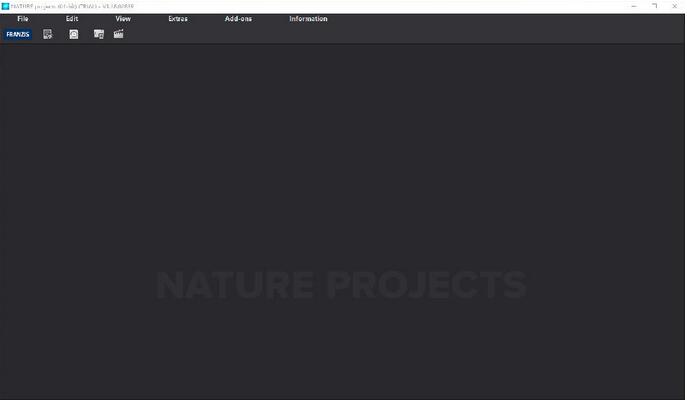Open the Add-ons menu
Image resolution: width=687 pixels, height=400 pixels.
point(238,19)
